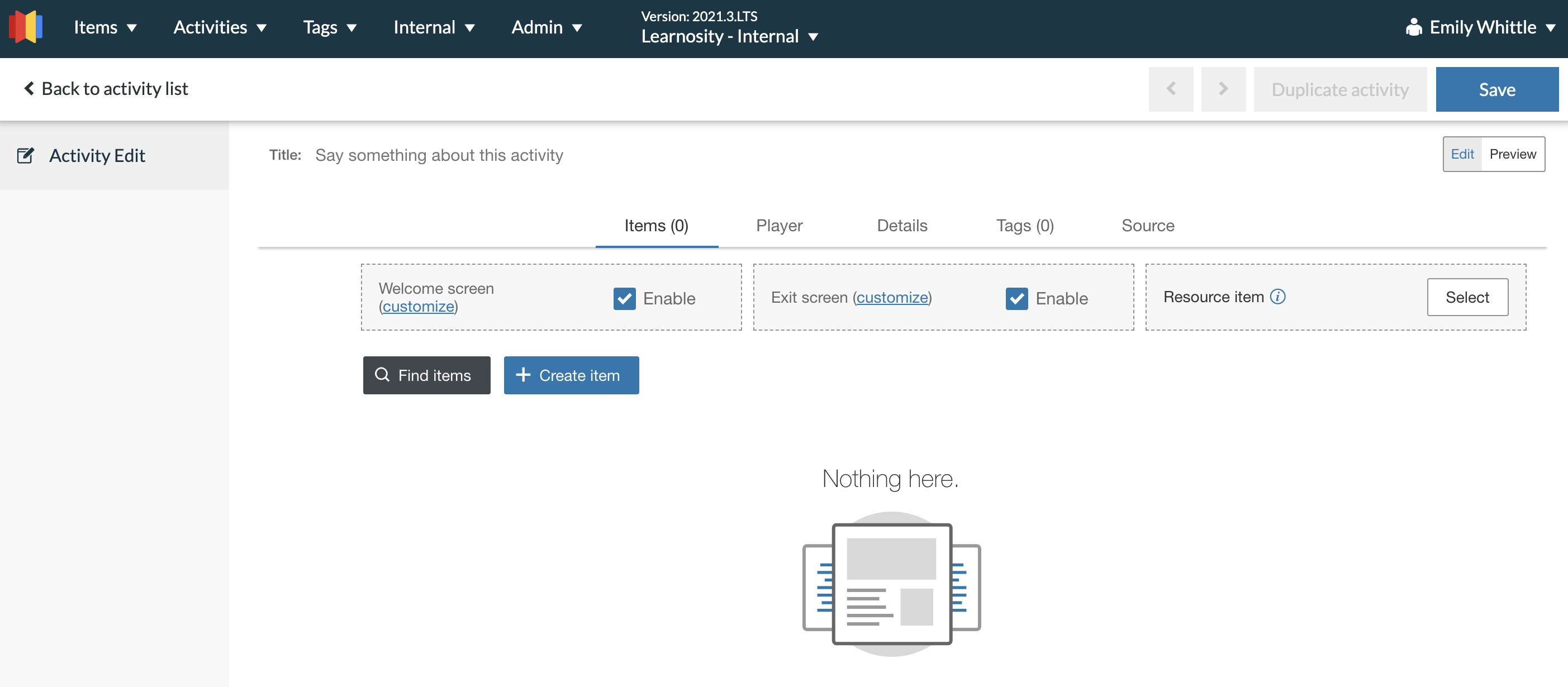Click the Version: 2021.3.LTS text
Screen dimensions: 1568x687
(x=699, y=16)
